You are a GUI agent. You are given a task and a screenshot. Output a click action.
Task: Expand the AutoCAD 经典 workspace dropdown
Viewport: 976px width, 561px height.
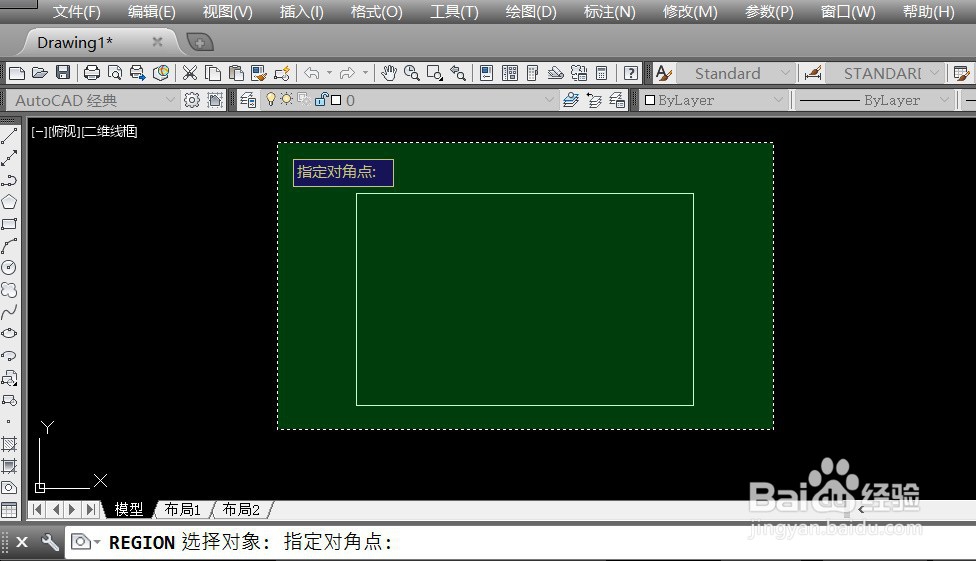click(170, 100)
